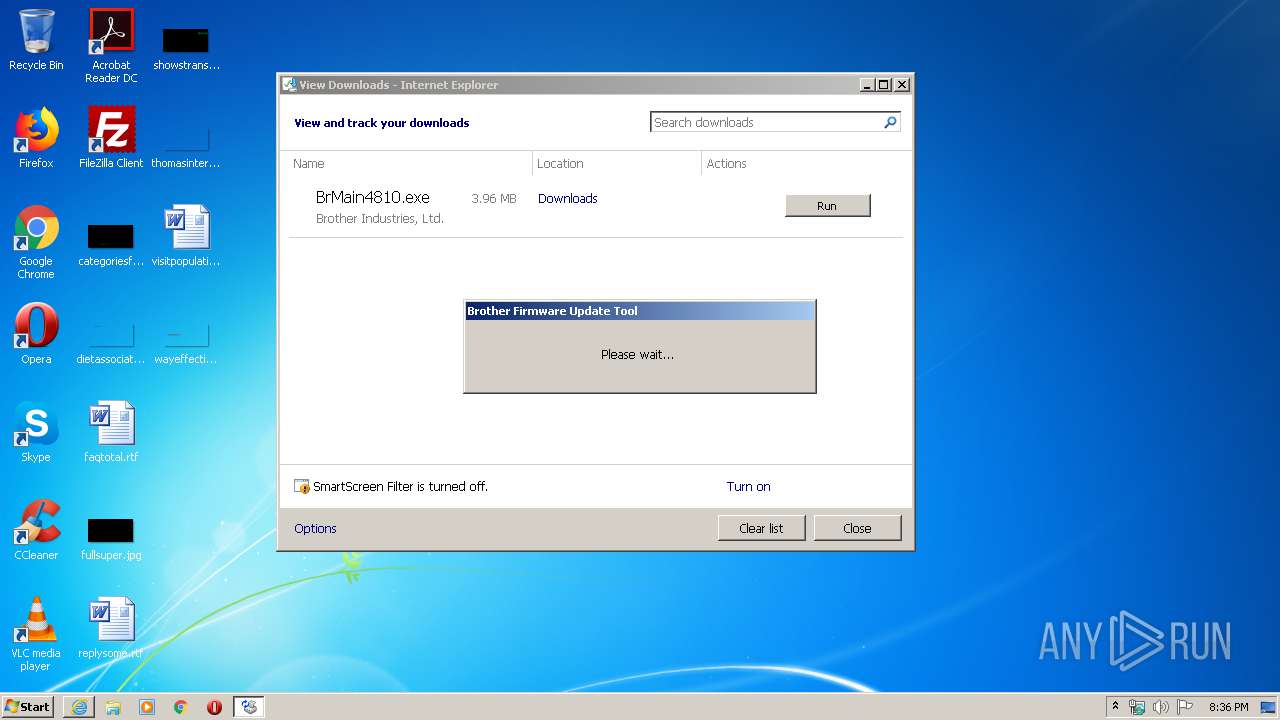Viewport: 1280px width, 720px height.
Task: Turn on SmartScreen Filter link
Action: tap(748, 487)
